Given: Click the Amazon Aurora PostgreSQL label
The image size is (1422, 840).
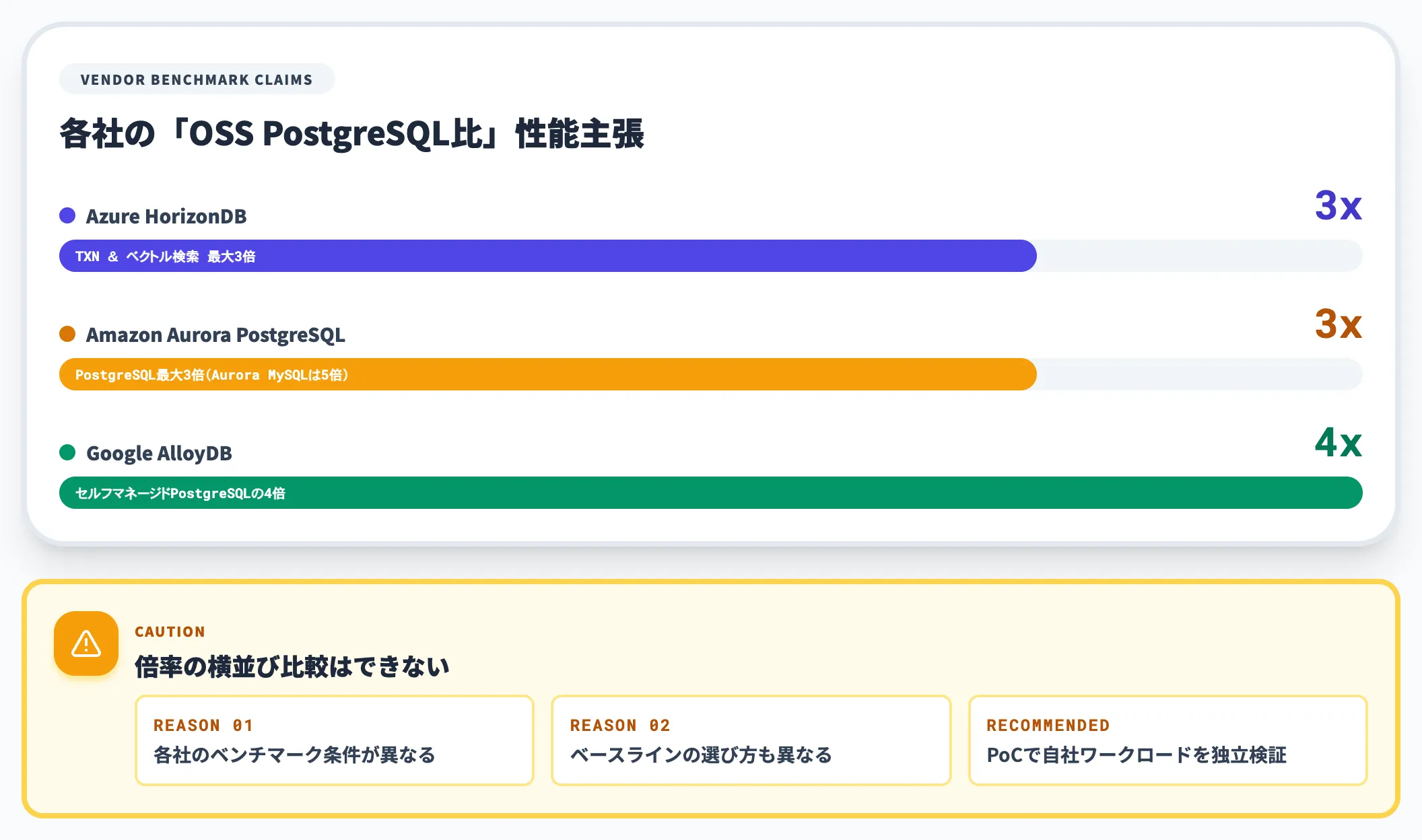Looking at the screenshot, I should tap(215, 335).
